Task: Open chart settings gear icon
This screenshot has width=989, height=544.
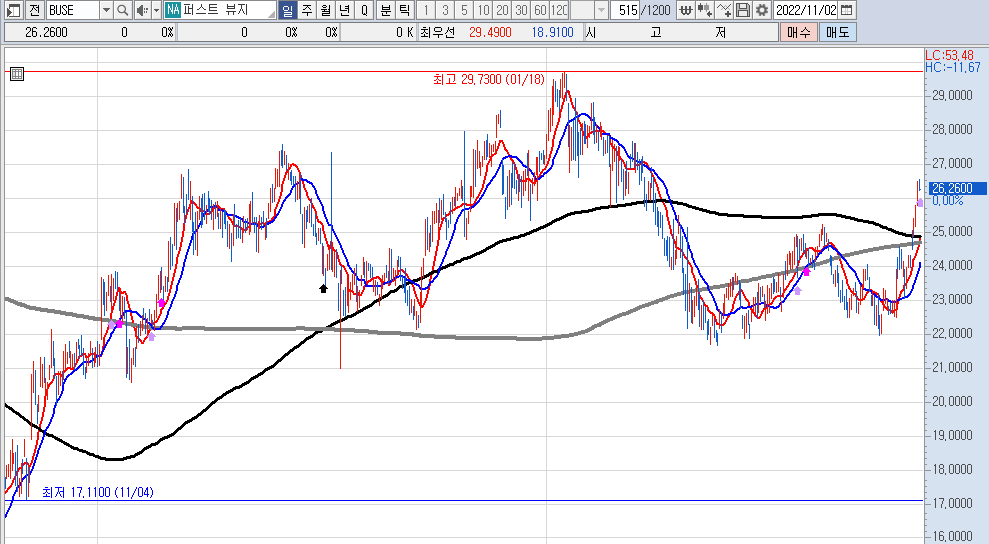Action: pos(761,10)
